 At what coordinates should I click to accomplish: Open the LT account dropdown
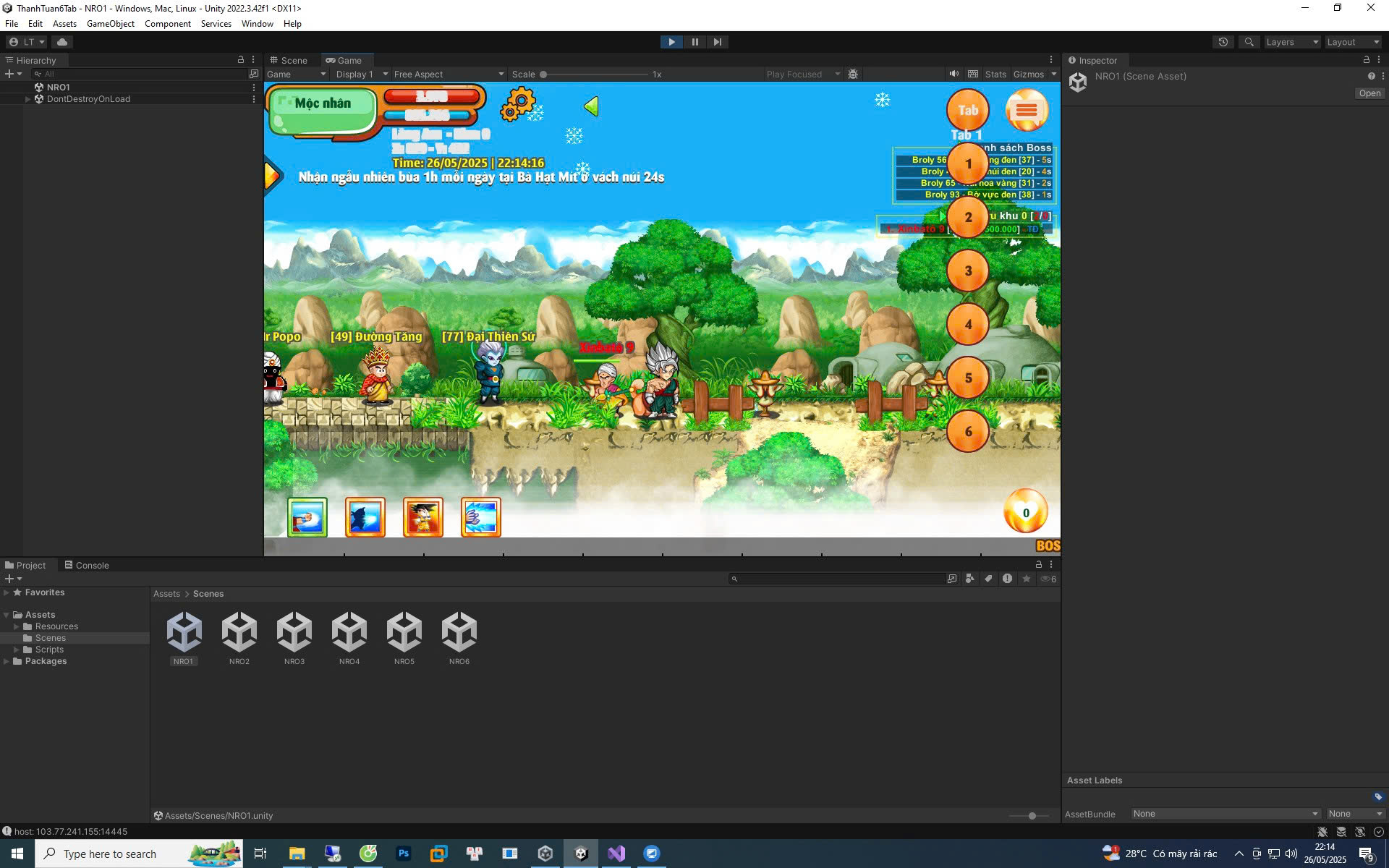(x=26, y=42)
